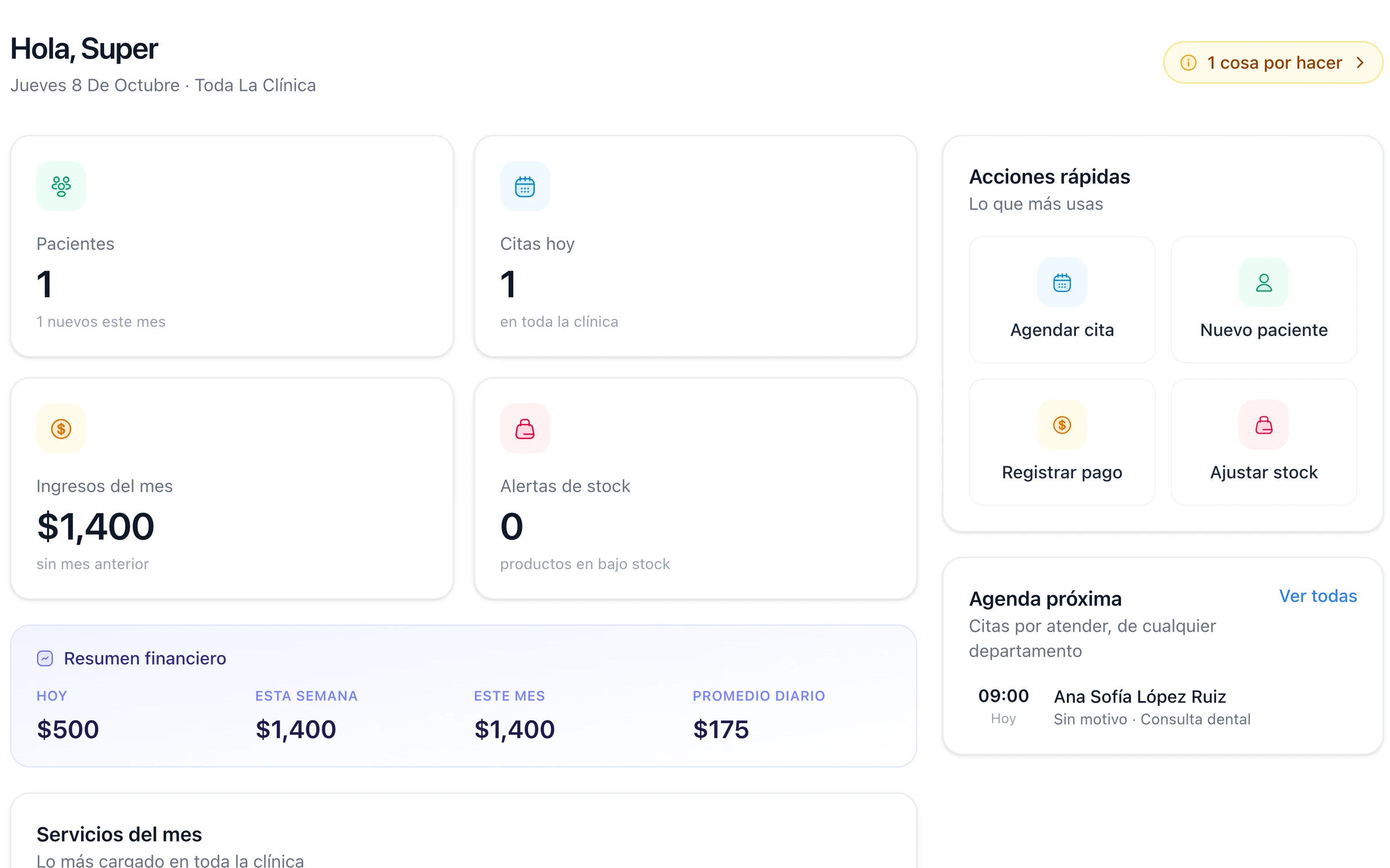Image resolution: width=1390 pixels, height=868 pixels.
Task: Click the $175 PROMEDIO DIARIO value
Action: click(720, 729)
